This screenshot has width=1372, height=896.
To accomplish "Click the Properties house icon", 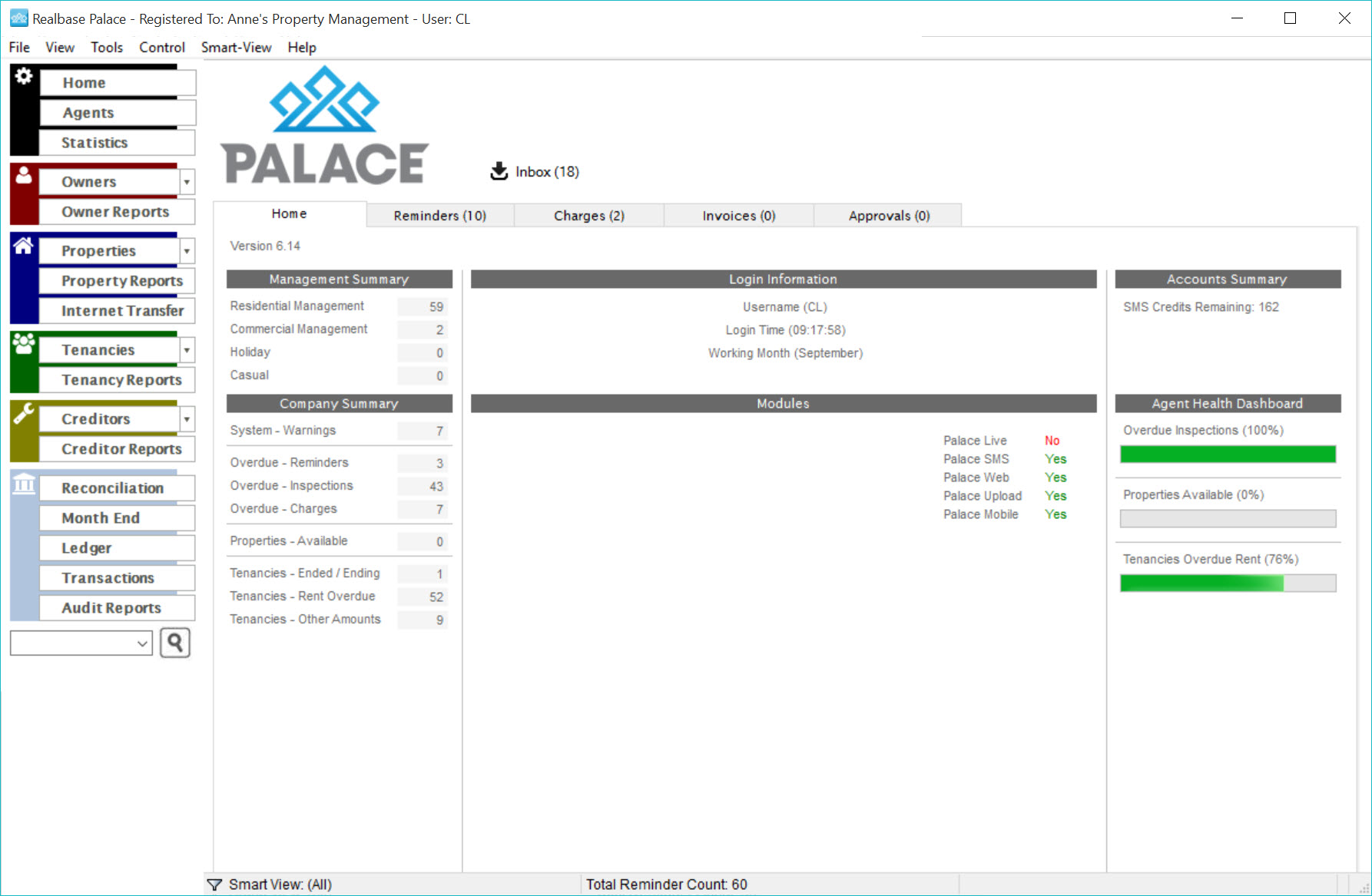I will (24, 245).
